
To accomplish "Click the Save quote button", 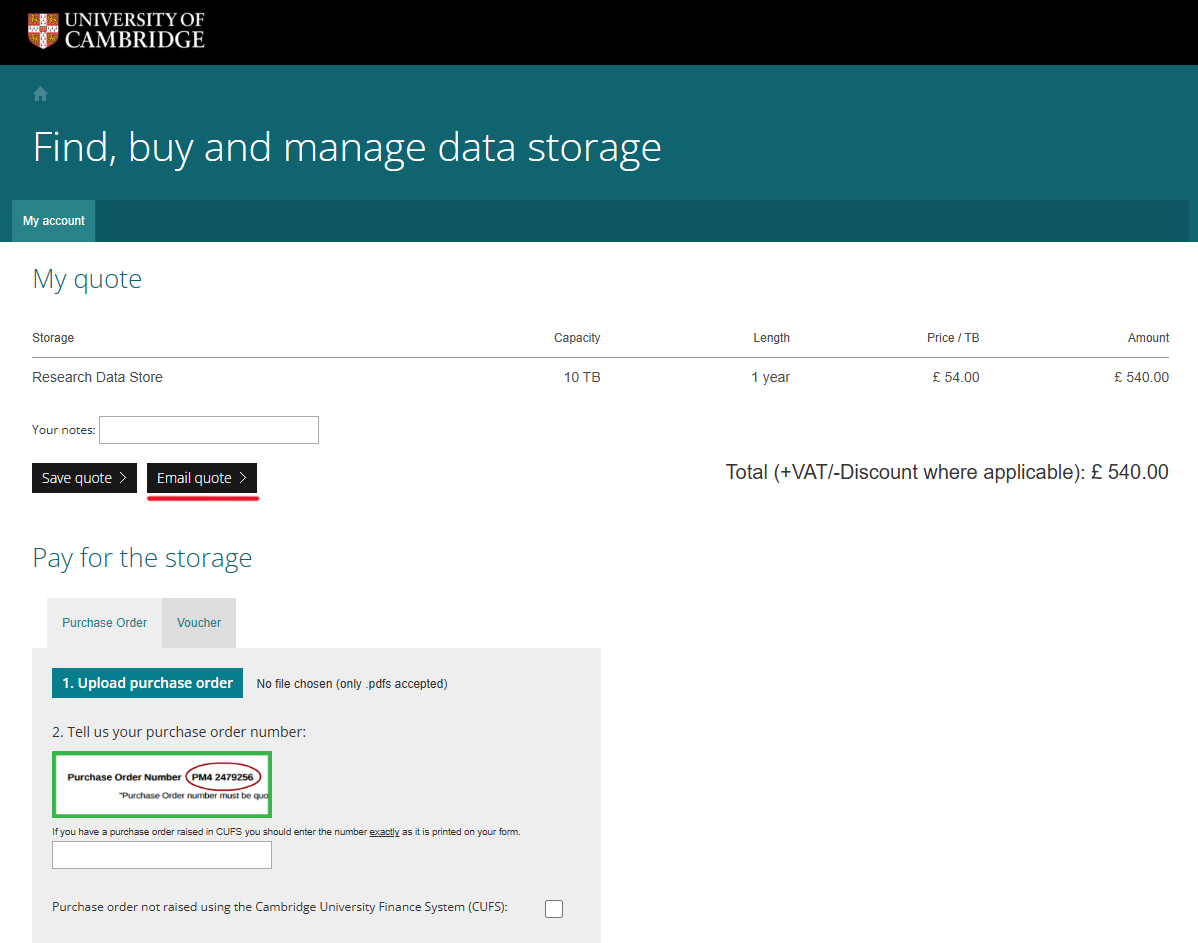I will coord(84,478).
